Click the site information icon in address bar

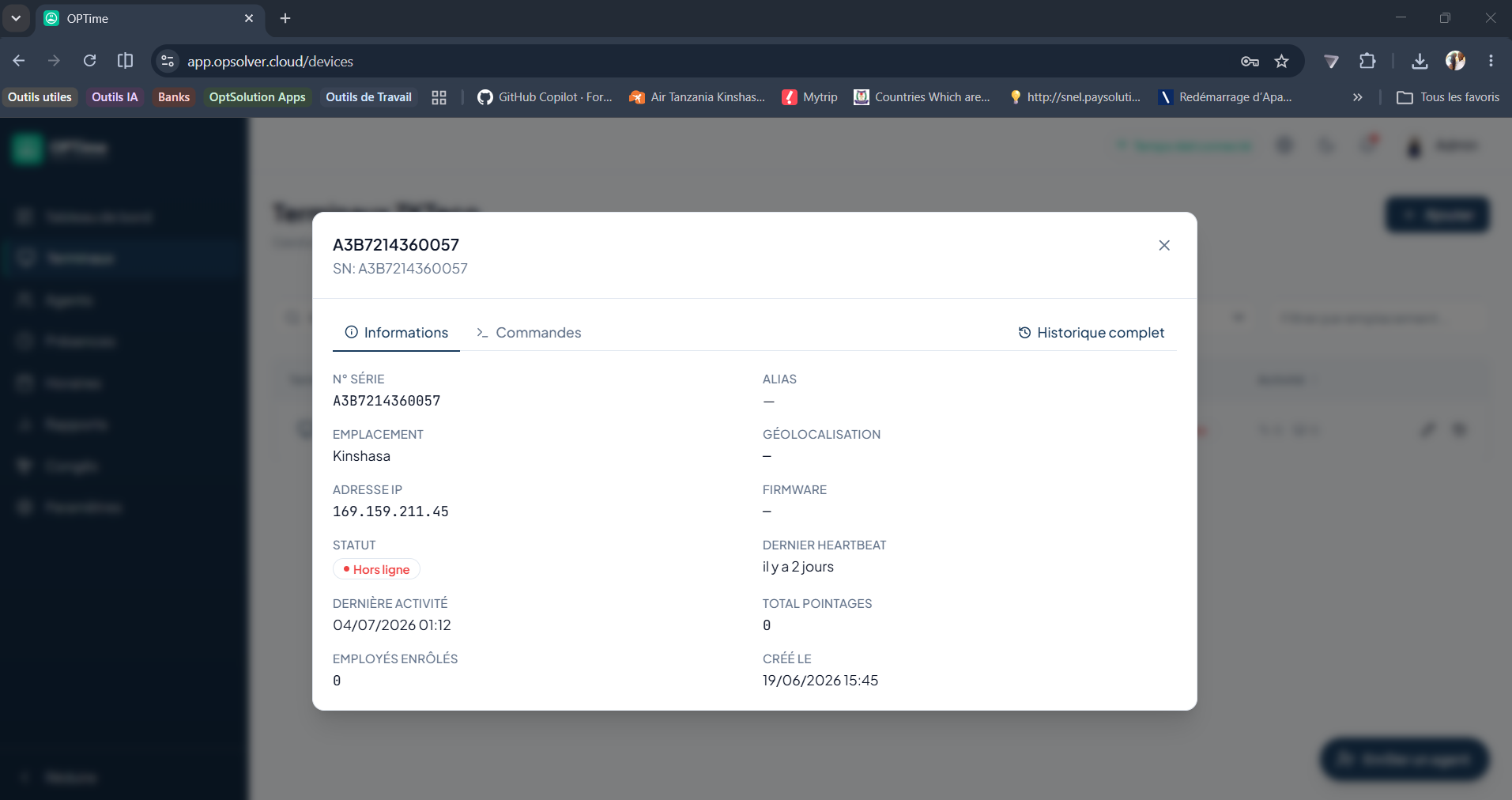point(167,61)
